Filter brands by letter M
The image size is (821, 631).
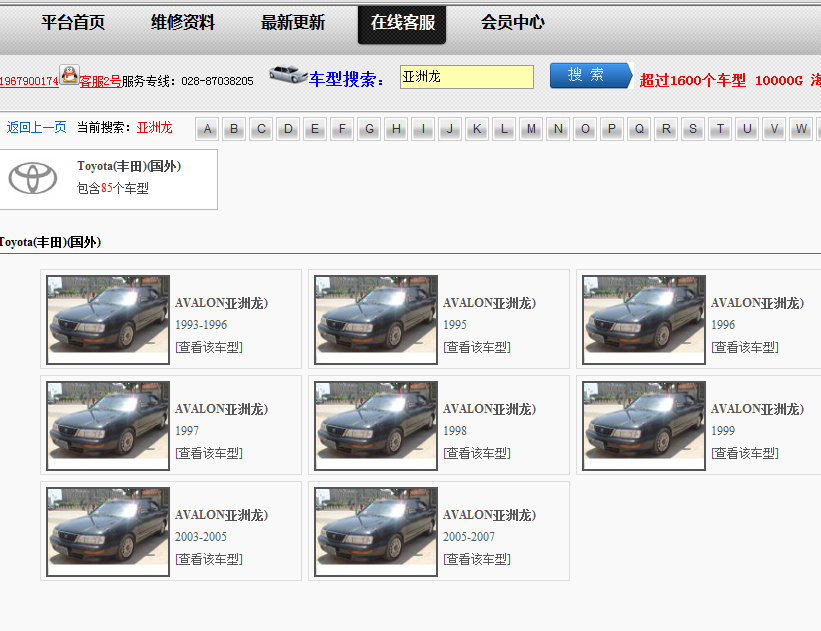(531, 129)
